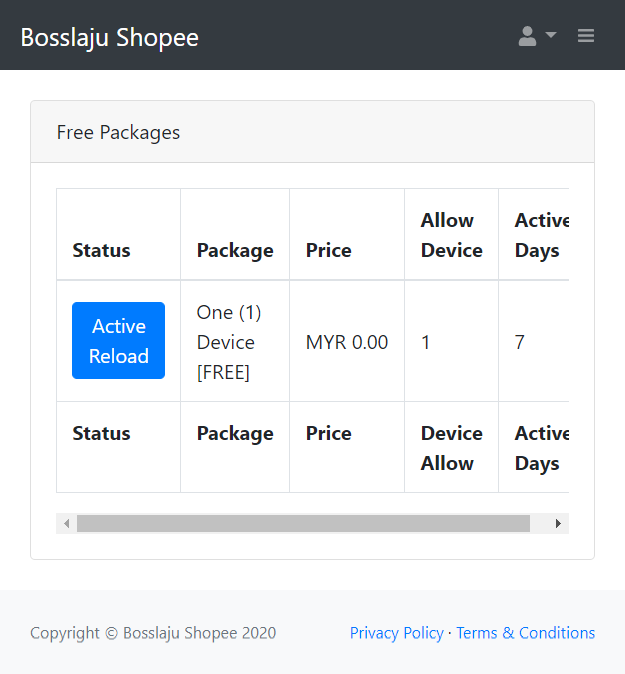Click the Package column header
Screen dimensions: 625x674
[x=235, y=250]
